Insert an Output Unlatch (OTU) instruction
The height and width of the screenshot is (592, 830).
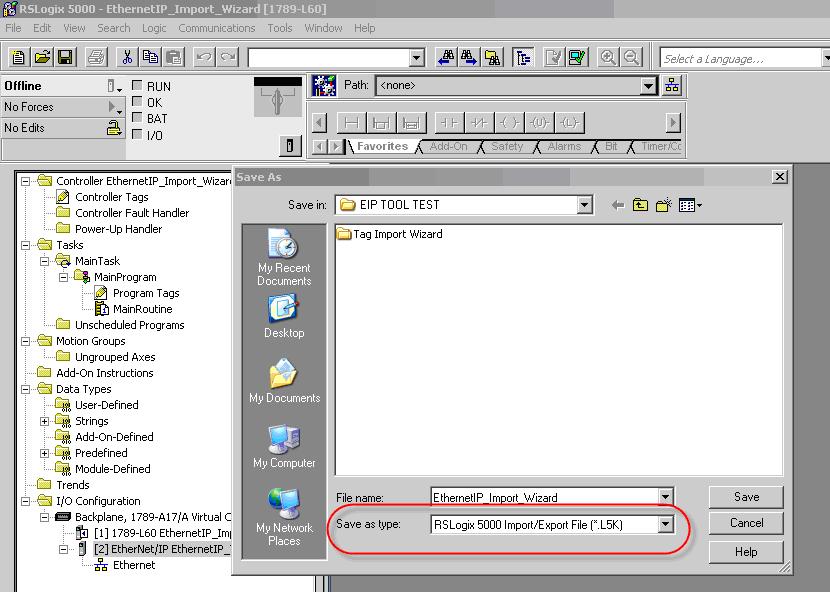pyautogui.click(x=539, y=123)
